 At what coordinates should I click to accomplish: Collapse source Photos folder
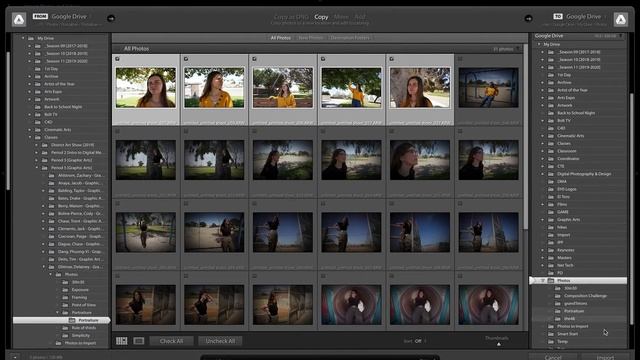[50, 274]
